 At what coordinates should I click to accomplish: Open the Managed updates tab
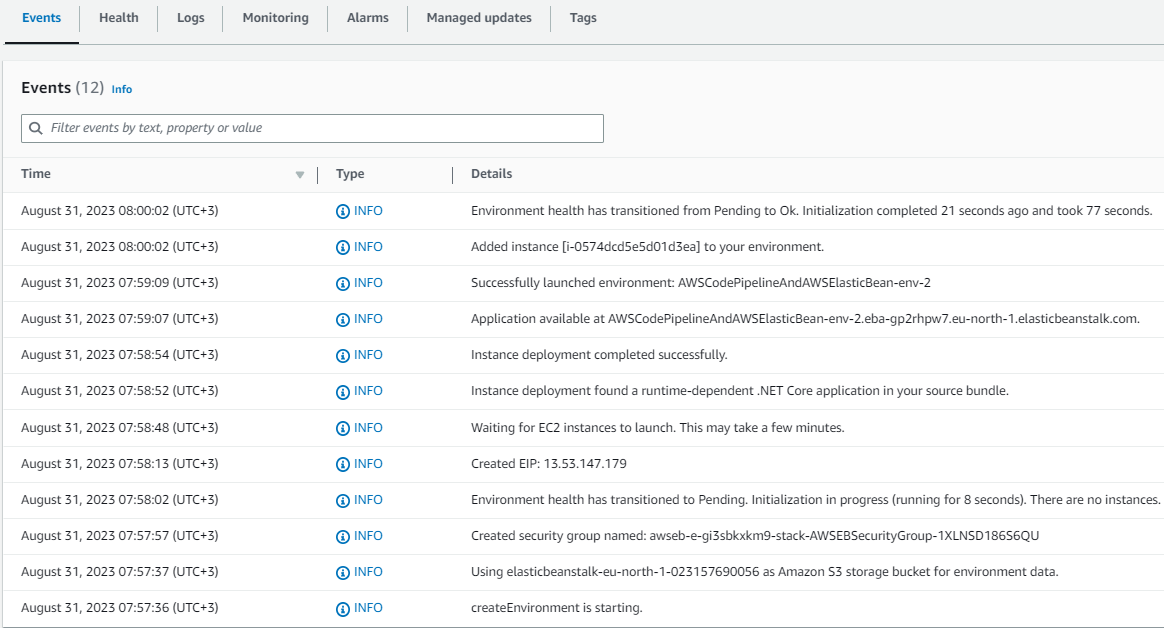(479, 17)
